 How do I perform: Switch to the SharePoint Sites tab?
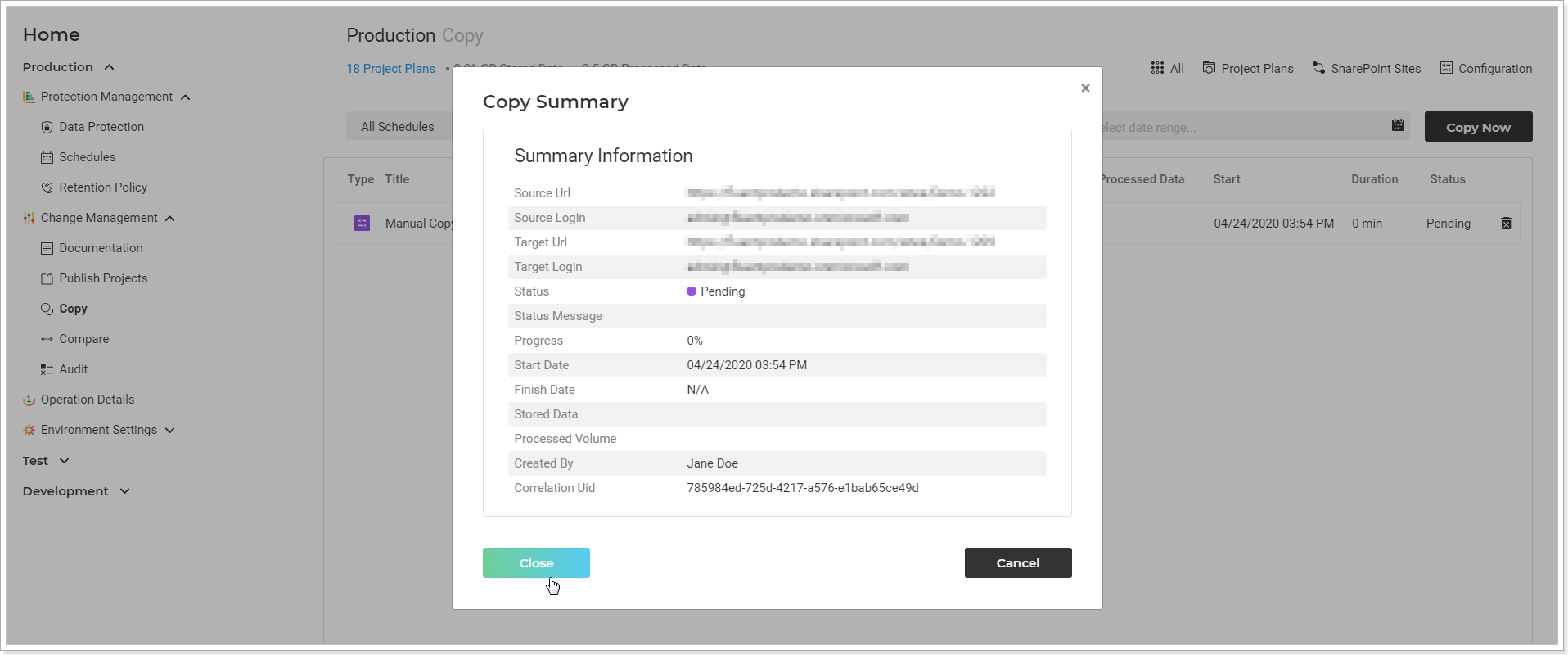click(x=1367, y=69)
